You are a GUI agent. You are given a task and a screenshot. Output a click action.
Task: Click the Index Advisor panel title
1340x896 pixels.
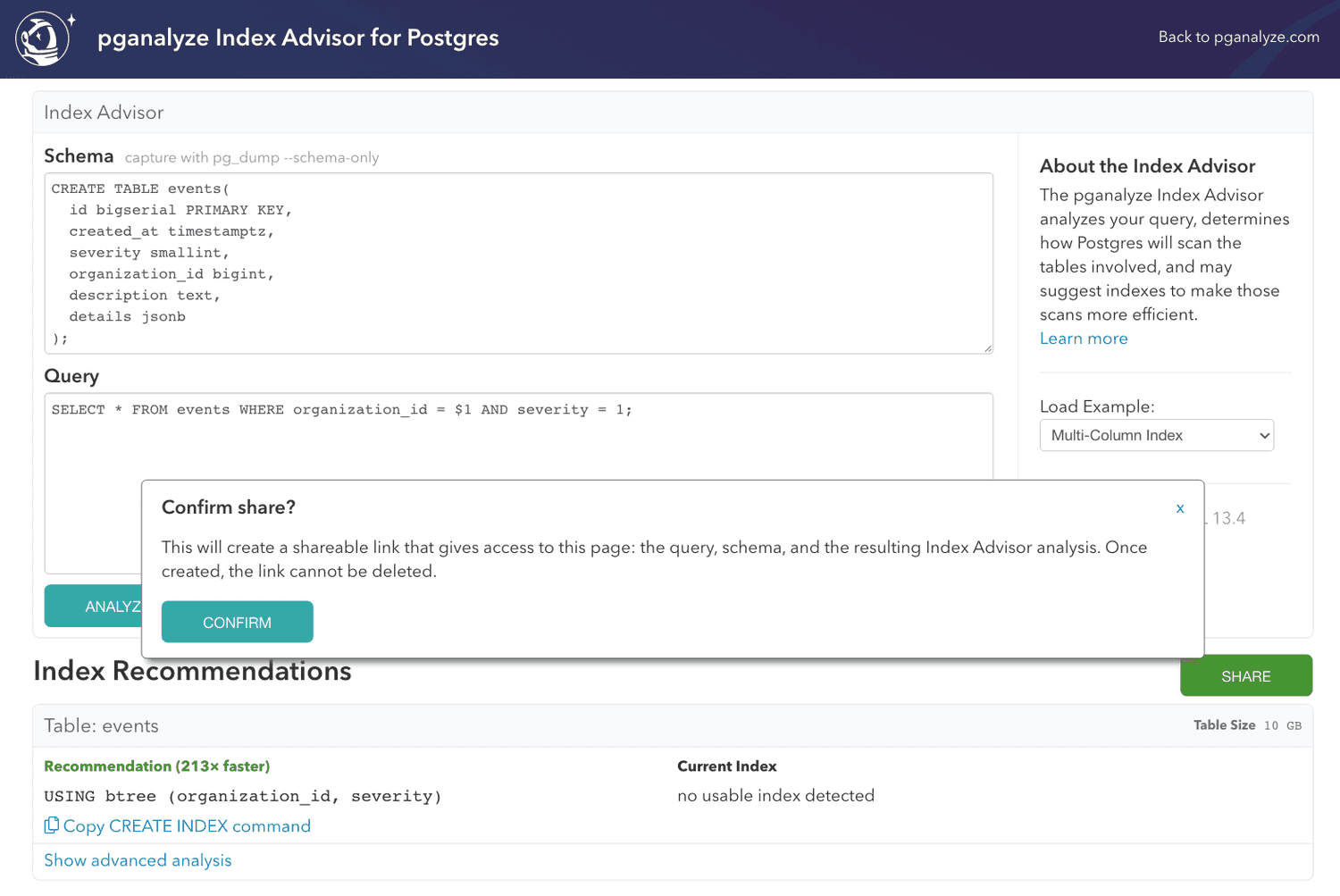click(x=103, y=112)
